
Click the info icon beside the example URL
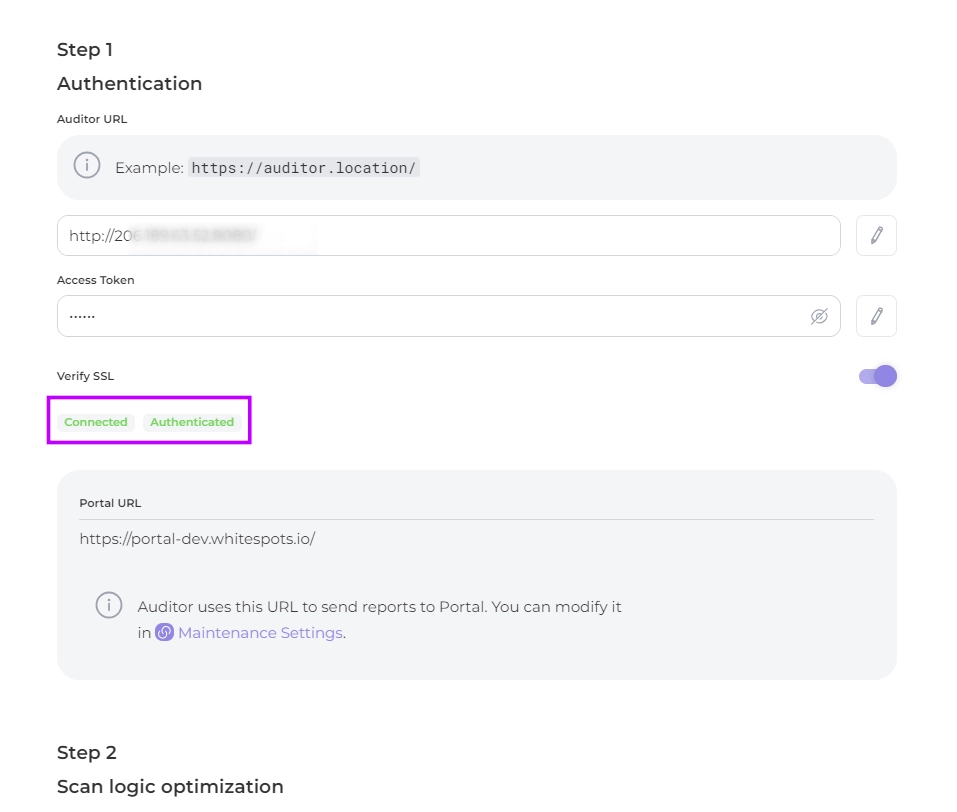tap(87, 166)
